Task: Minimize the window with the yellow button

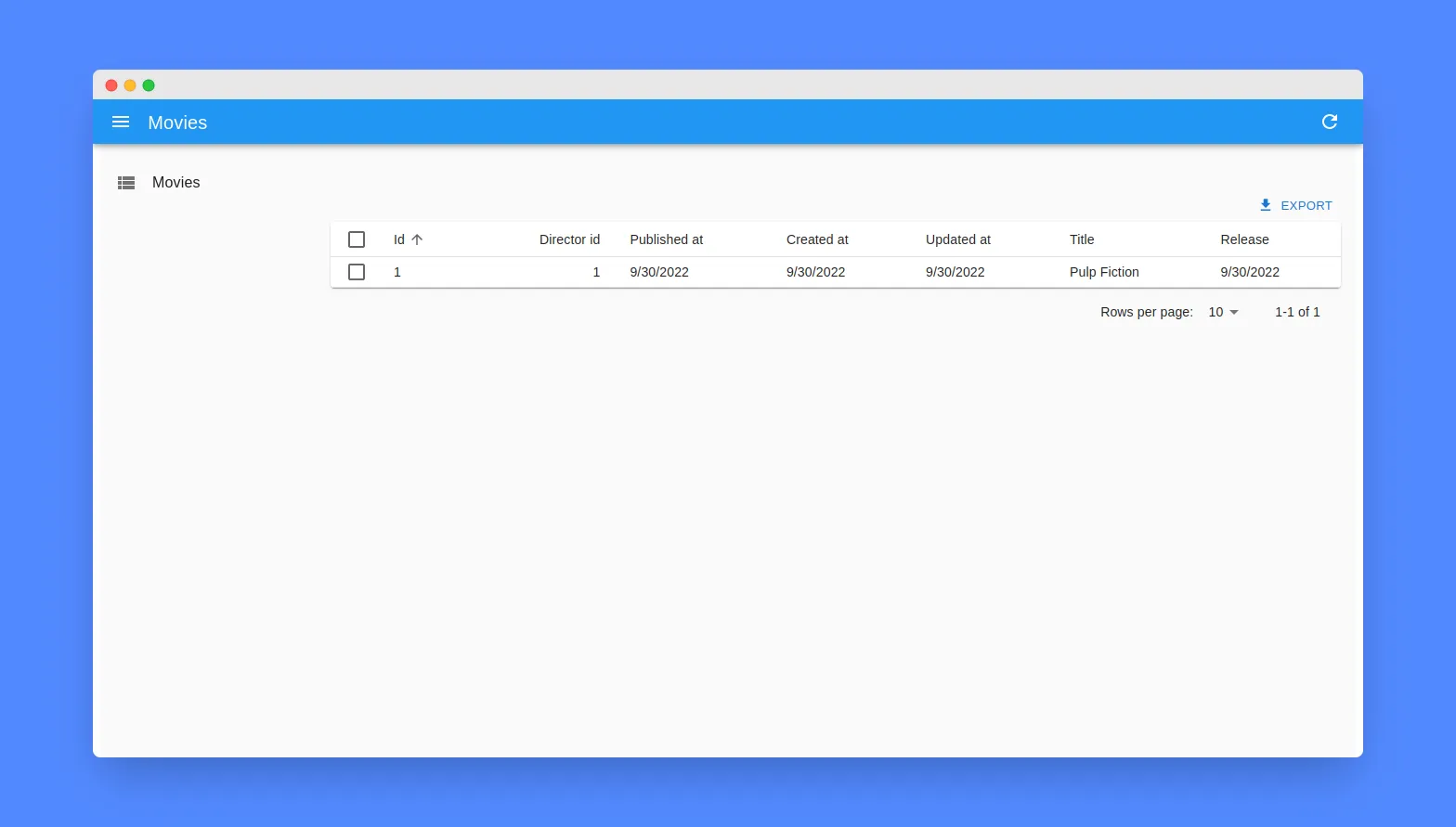Action: pos(130,85)
